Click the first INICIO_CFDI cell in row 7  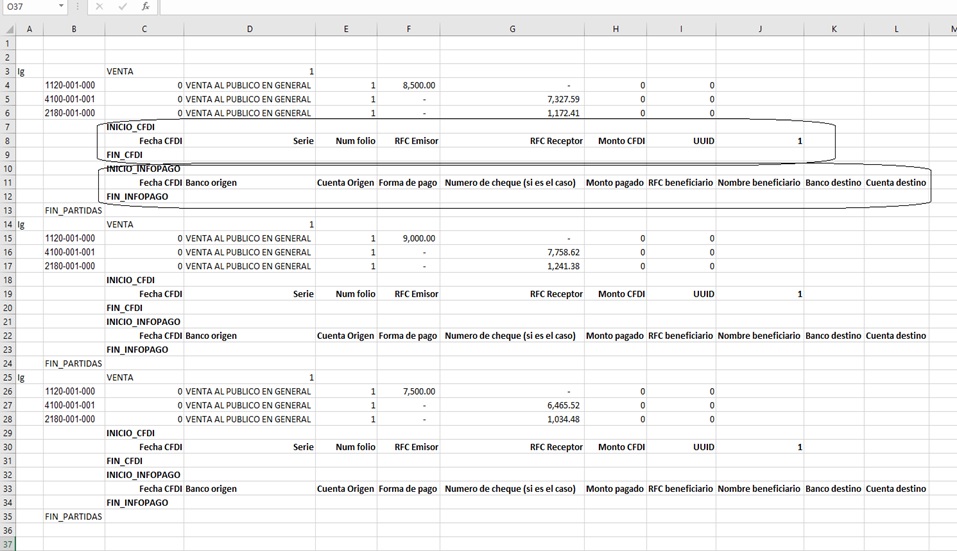pyautogui.click(x=143, y=127)
